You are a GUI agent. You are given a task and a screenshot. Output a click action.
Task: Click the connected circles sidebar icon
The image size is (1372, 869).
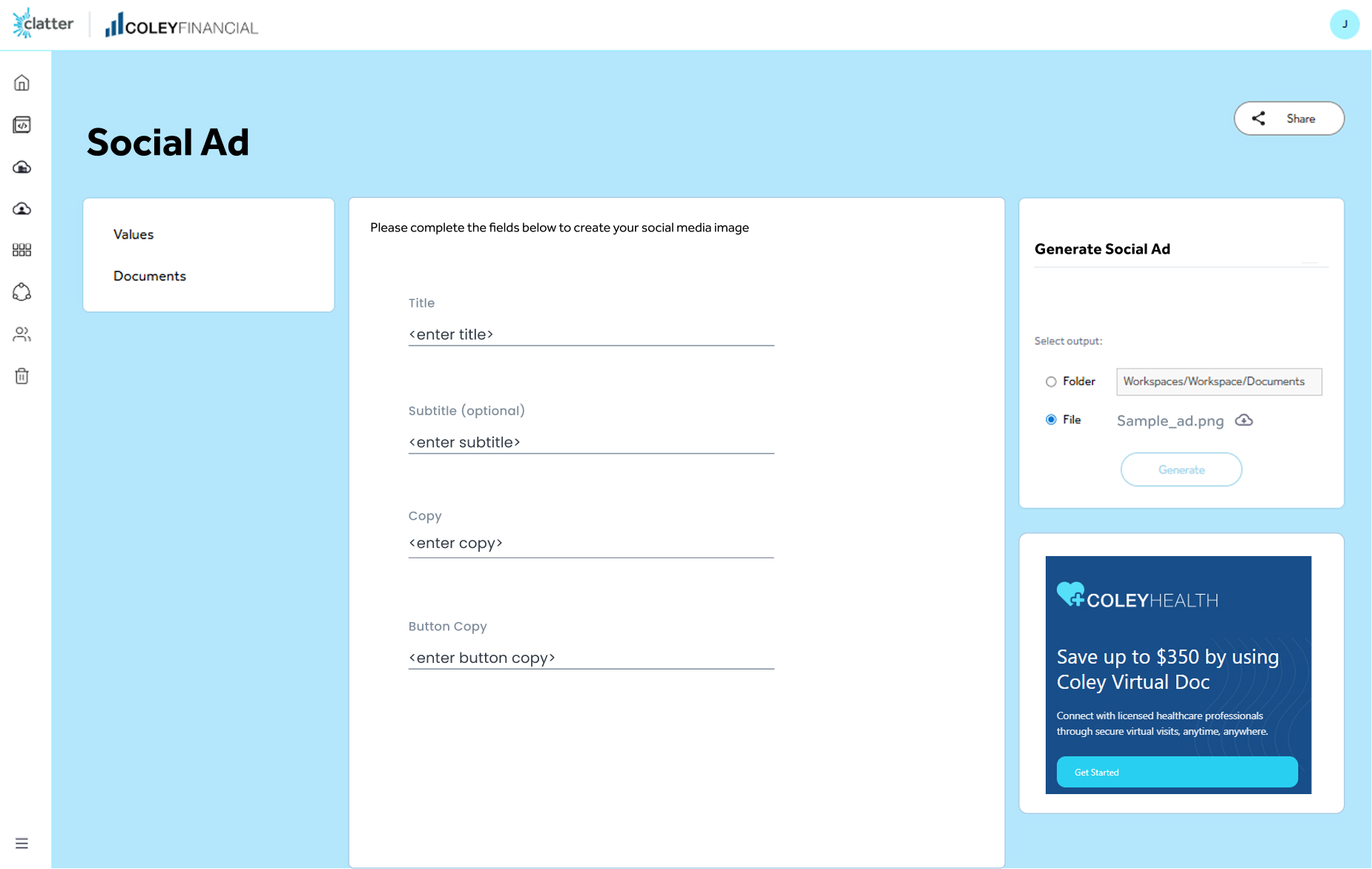pos(22,292)
